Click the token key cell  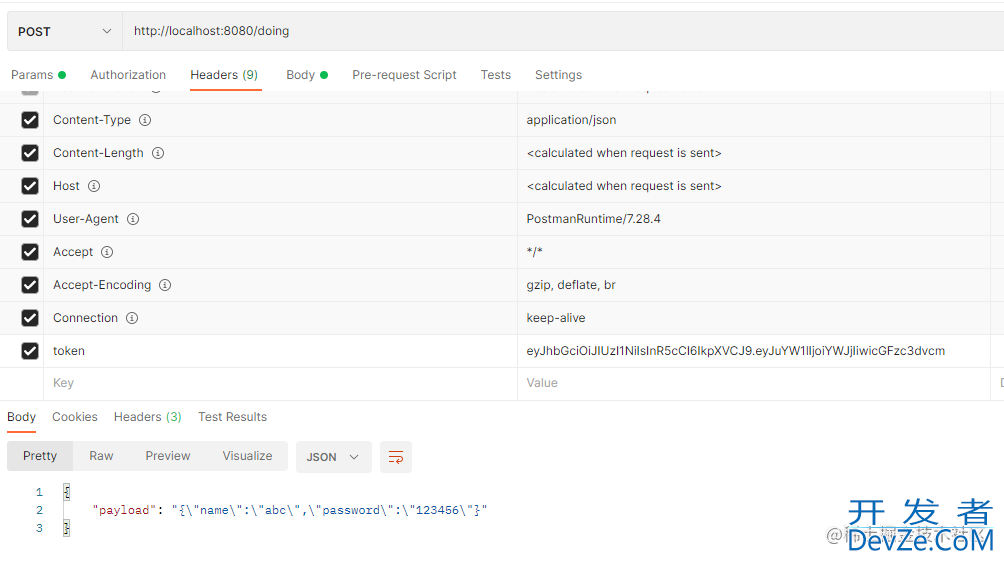280,351
